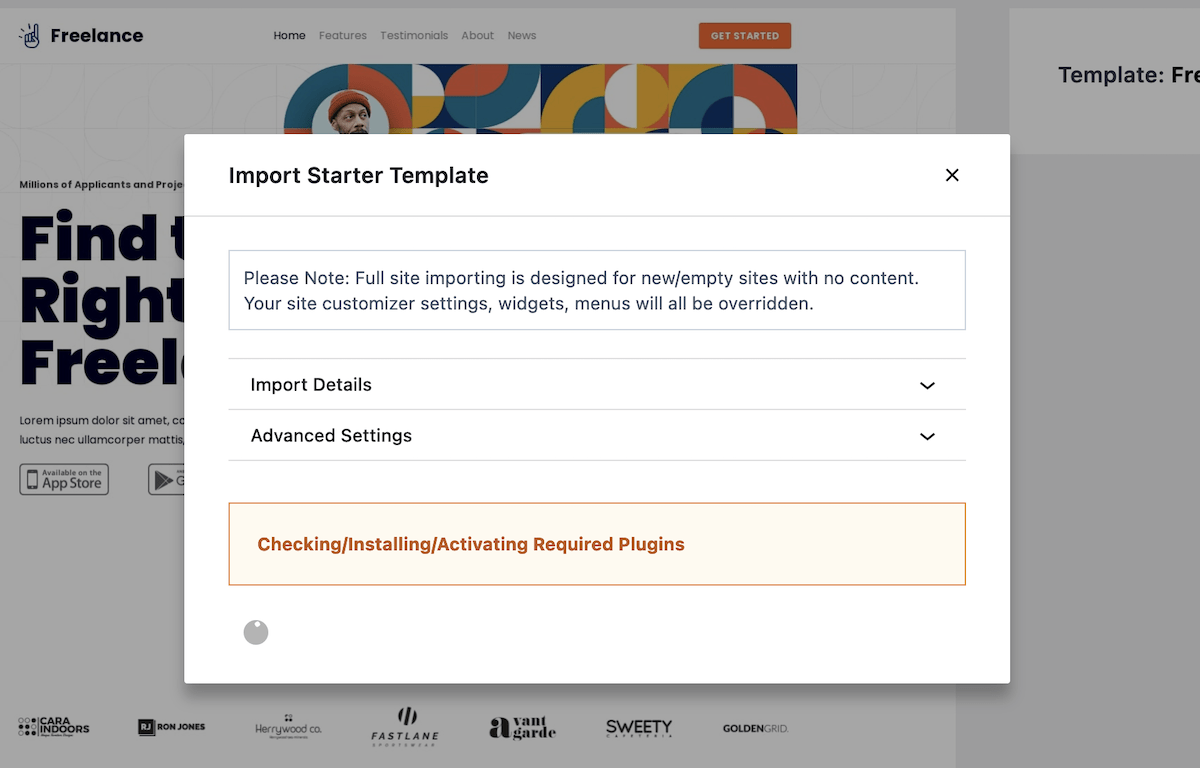Click the Checking/Installing/Activating Required Plugins banner

pyautogui.click(x=597, y=544)
